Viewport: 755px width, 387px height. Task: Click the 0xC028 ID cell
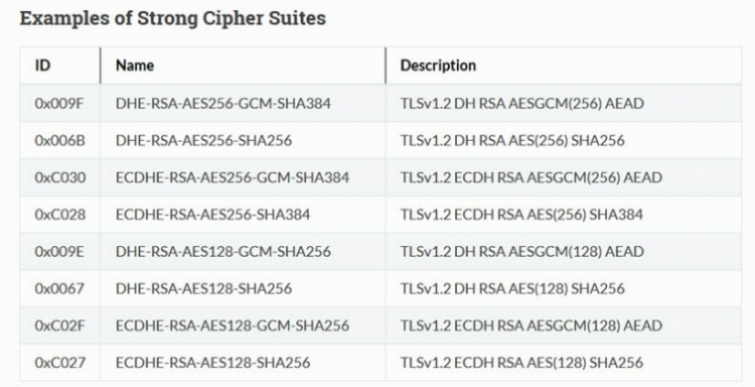(60, 215)
